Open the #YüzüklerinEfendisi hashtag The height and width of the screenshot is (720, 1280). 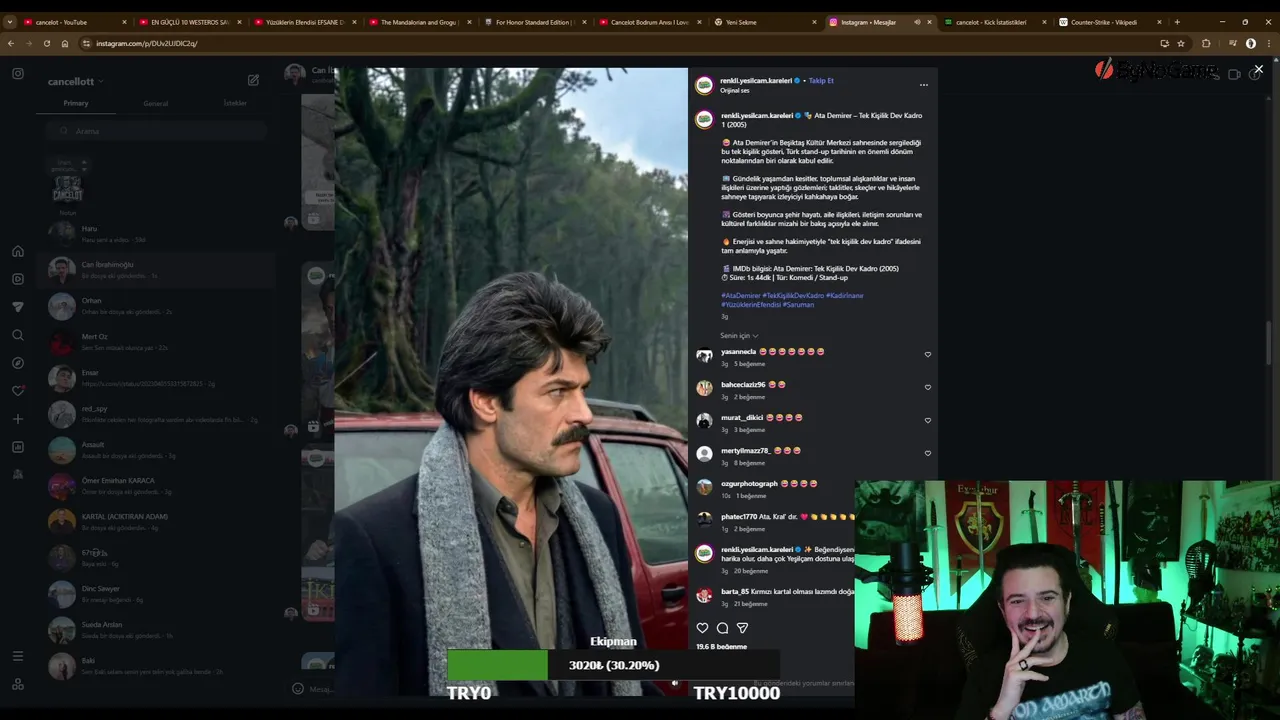751,304
